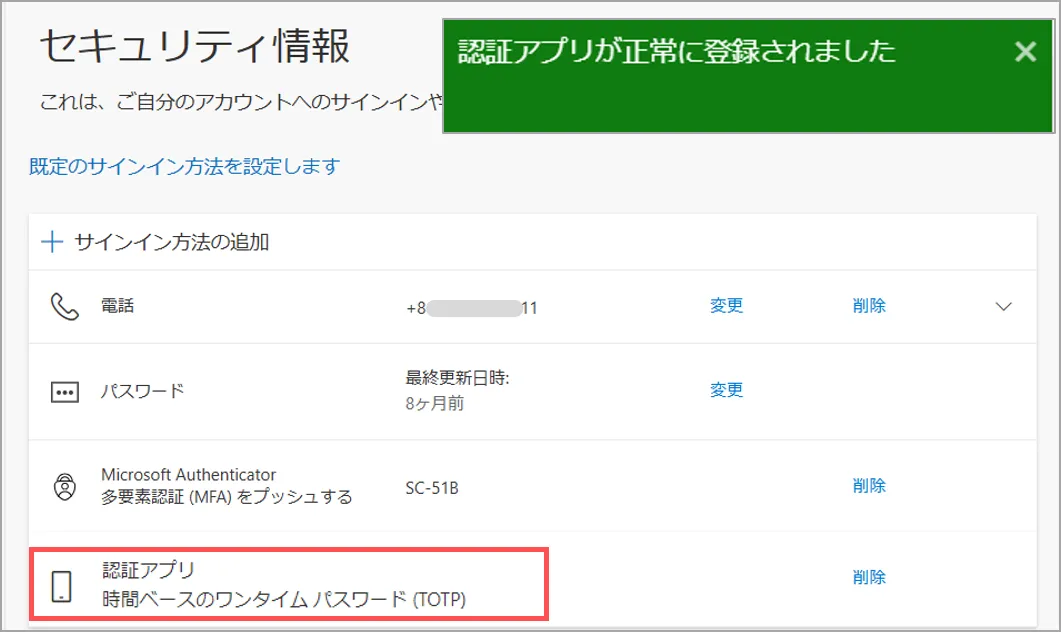Click 変更 for the パスワード entry
The image size is (1061, 632).
tap(726, 390)
